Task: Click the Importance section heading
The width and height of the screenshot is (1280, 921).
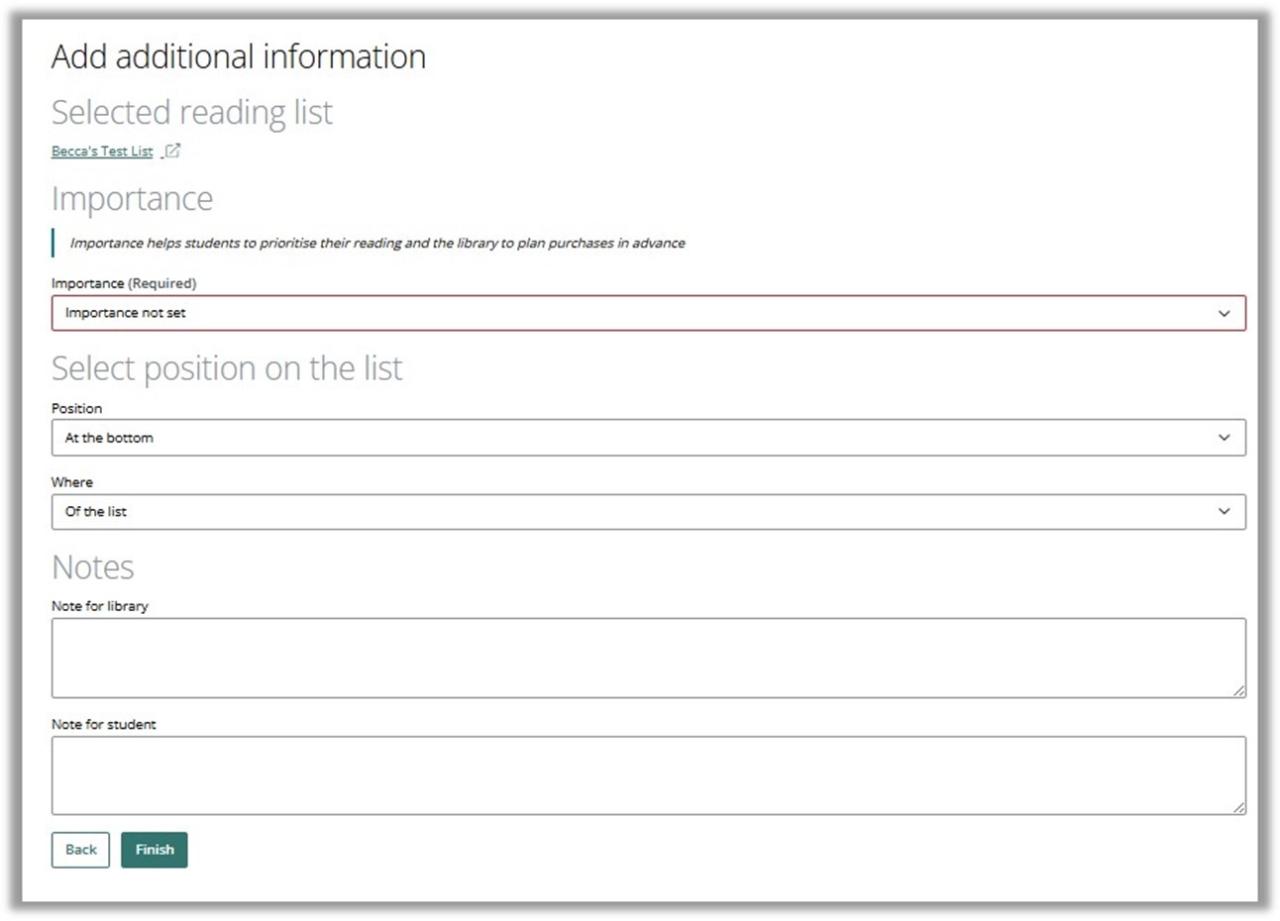Action: click(131, 198)
